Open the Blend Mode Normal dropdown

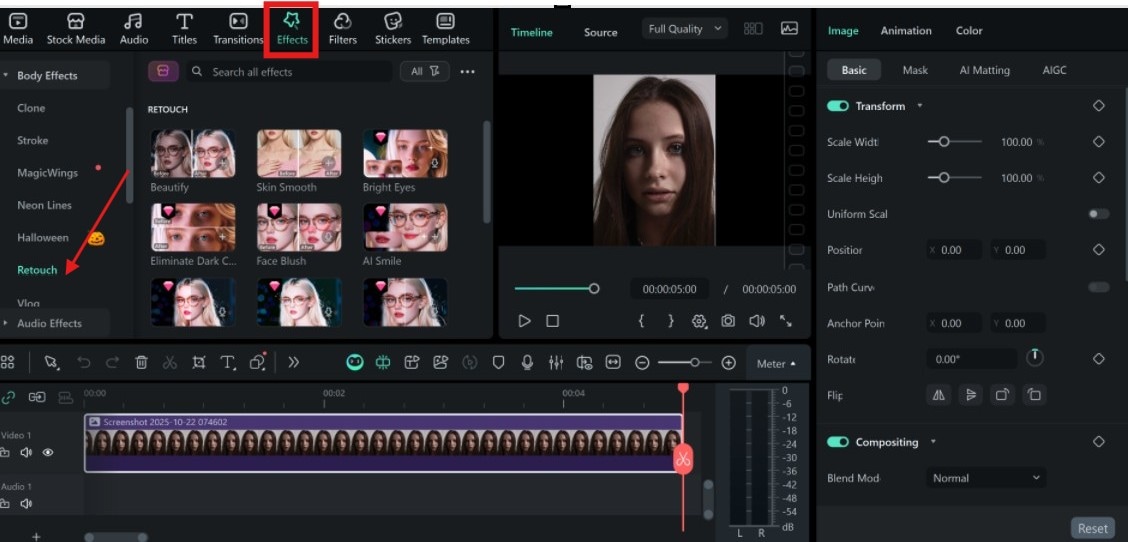coord(986,478)
